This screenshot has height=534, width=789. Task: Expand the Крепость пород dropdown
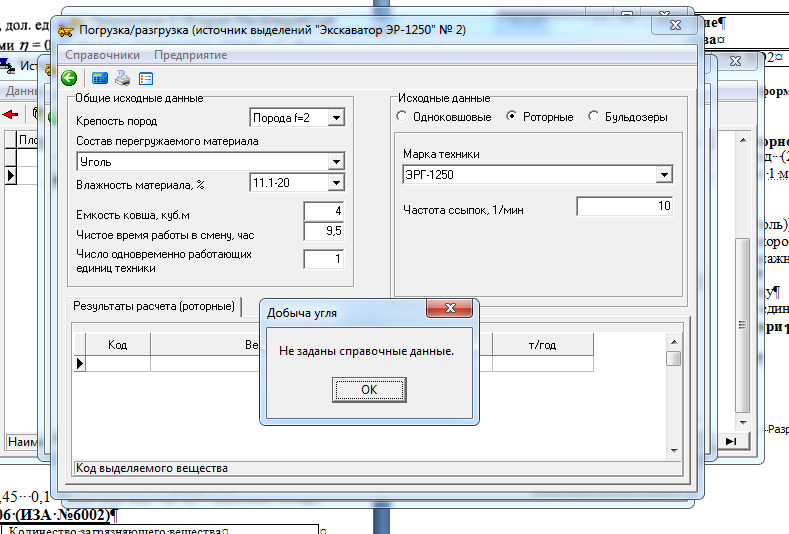pos(336,118)
